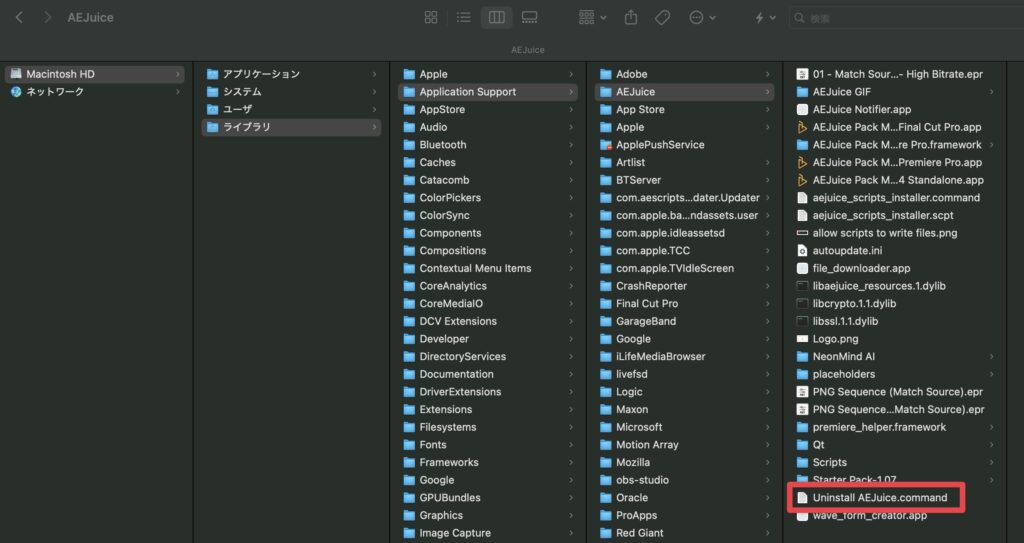Open the Adobe folder icon
This screenshot has width=1024, height=543.
pos(606,74)
